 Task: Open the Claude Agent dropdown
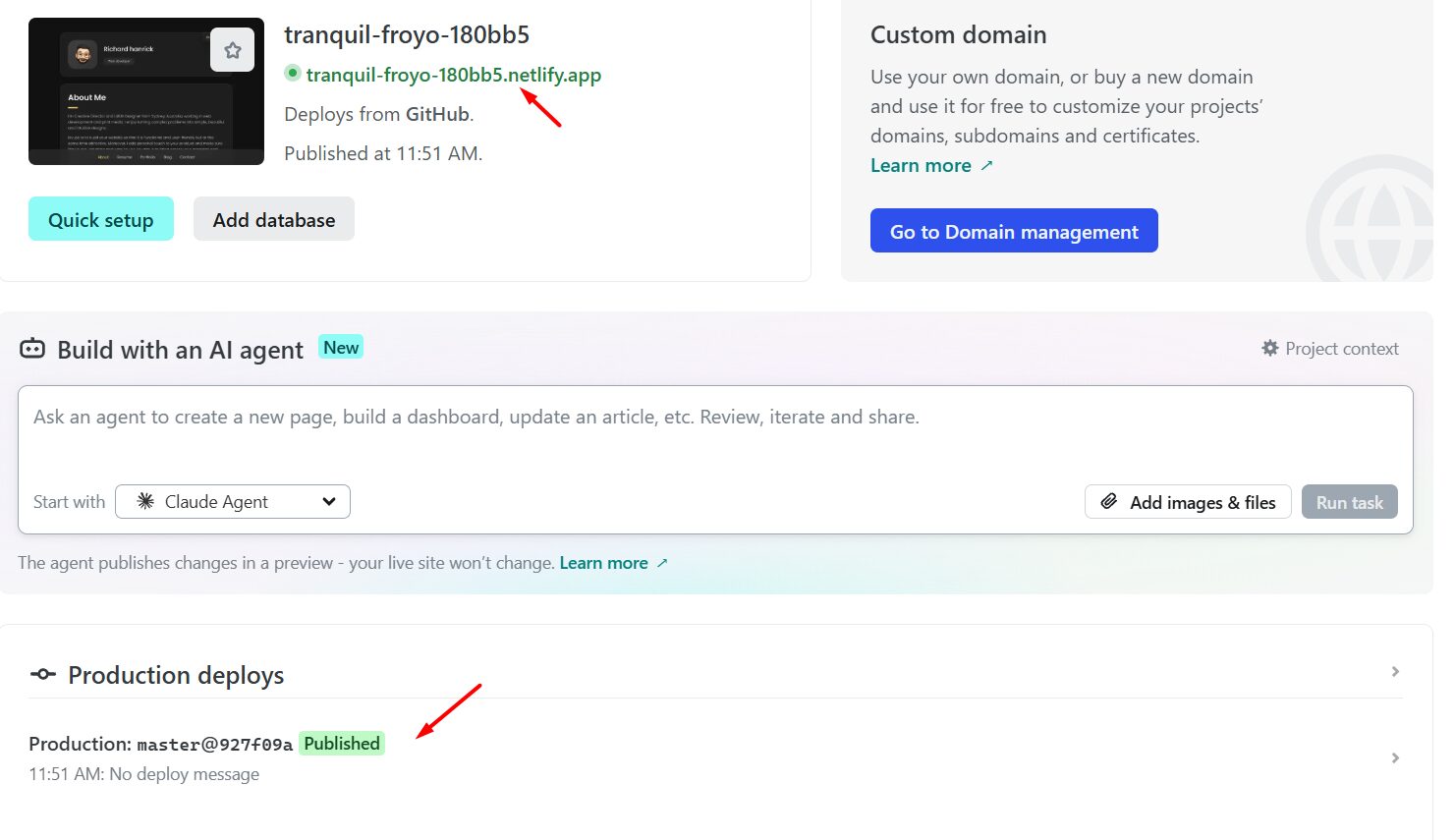tap(232, 501)
